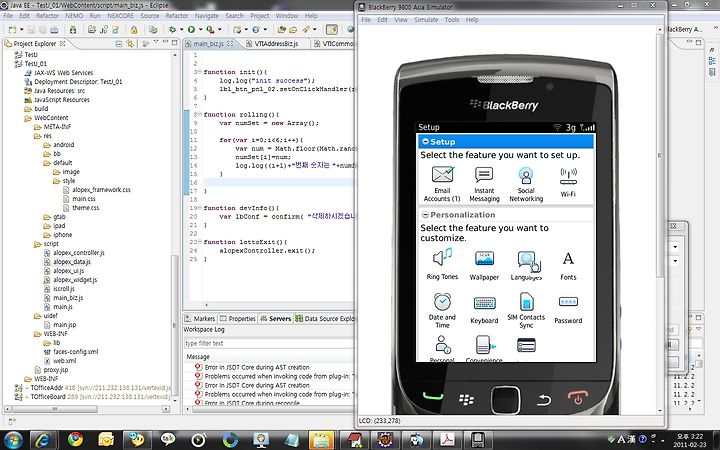Click the type filter text field
Screen dimensions: 720x450
point(269,343)
